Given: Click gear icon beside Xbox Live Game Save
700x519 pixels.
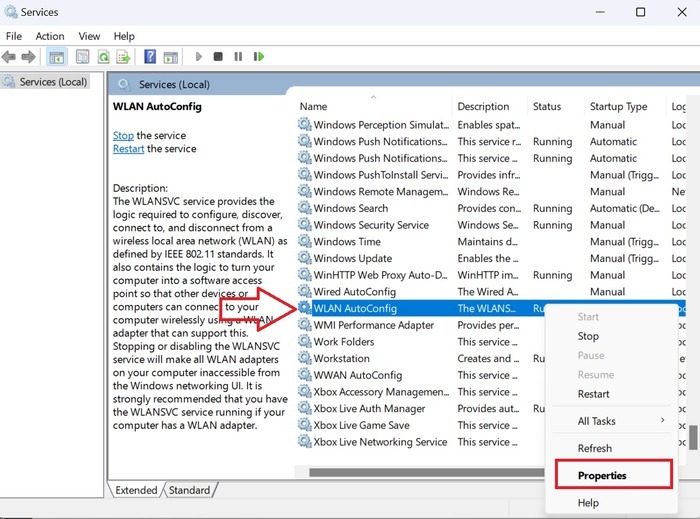Looking at the screenshot, I should pyautogui.click(x=304, y=425).
